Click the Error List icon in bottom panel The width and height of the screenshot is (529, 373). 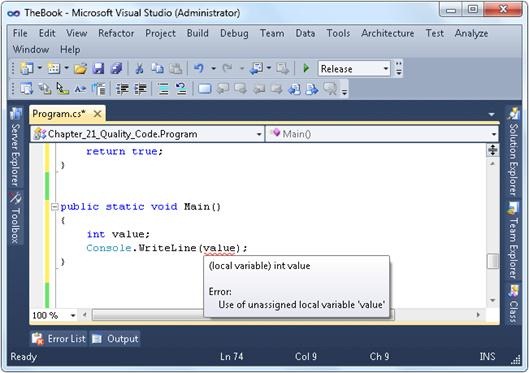pyautogui.click(x=38, y=339)
